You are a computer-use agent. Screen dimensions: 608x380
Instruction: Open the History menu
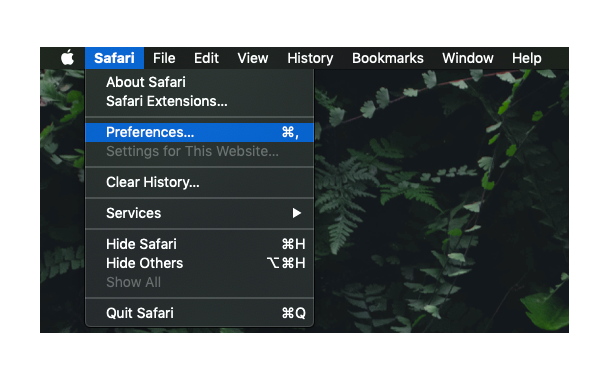pos(310,58)
